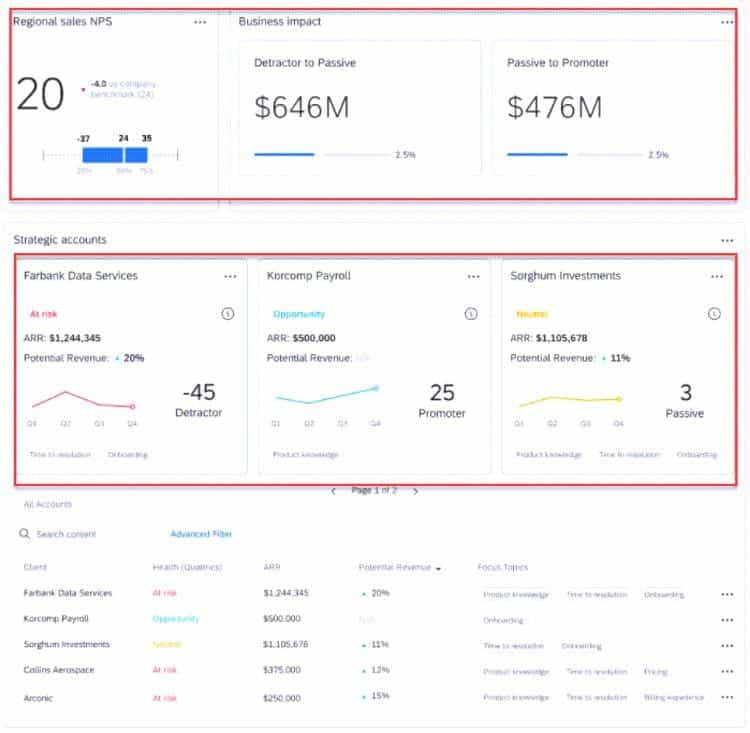Open Business impact more options menu
Screen dimensions: 750x733
727,22
